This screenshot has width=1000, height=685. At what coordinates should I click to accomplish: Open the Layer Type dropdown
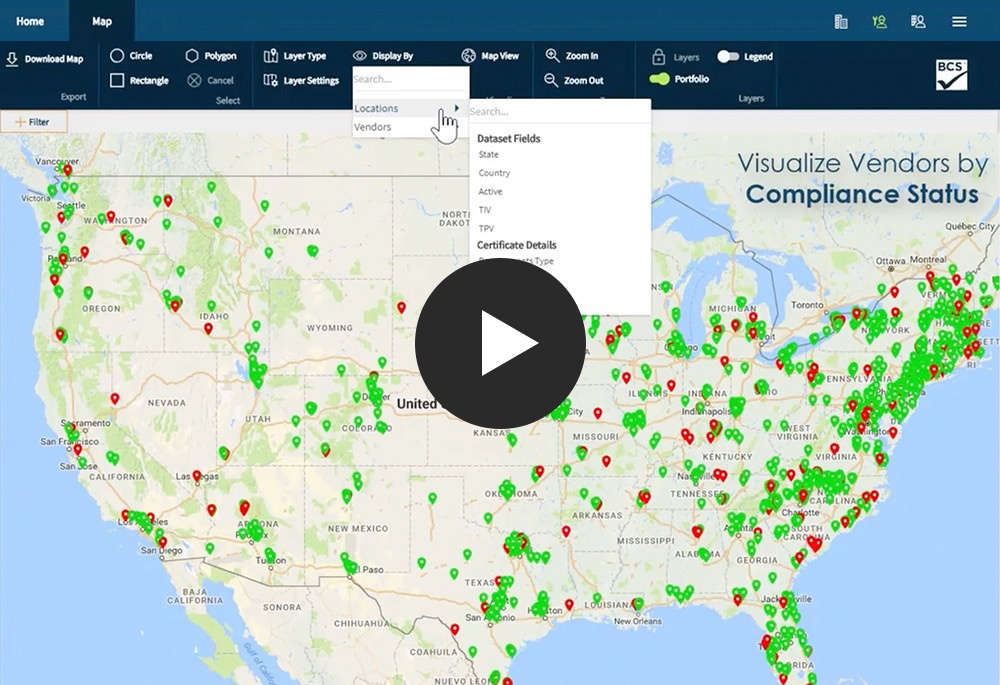(x=295, y=56)
